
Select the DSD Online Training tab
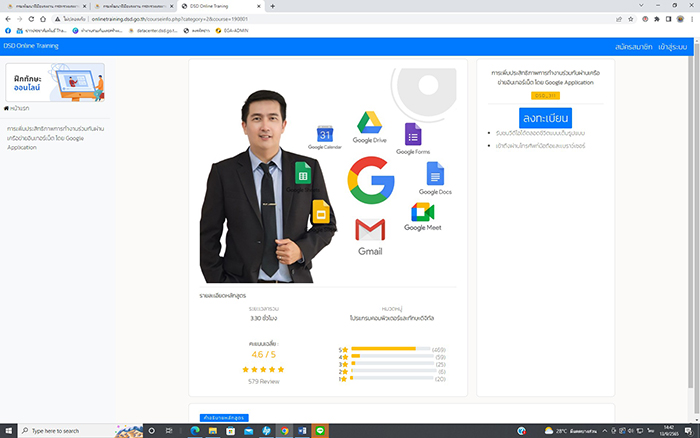point(221,6)
